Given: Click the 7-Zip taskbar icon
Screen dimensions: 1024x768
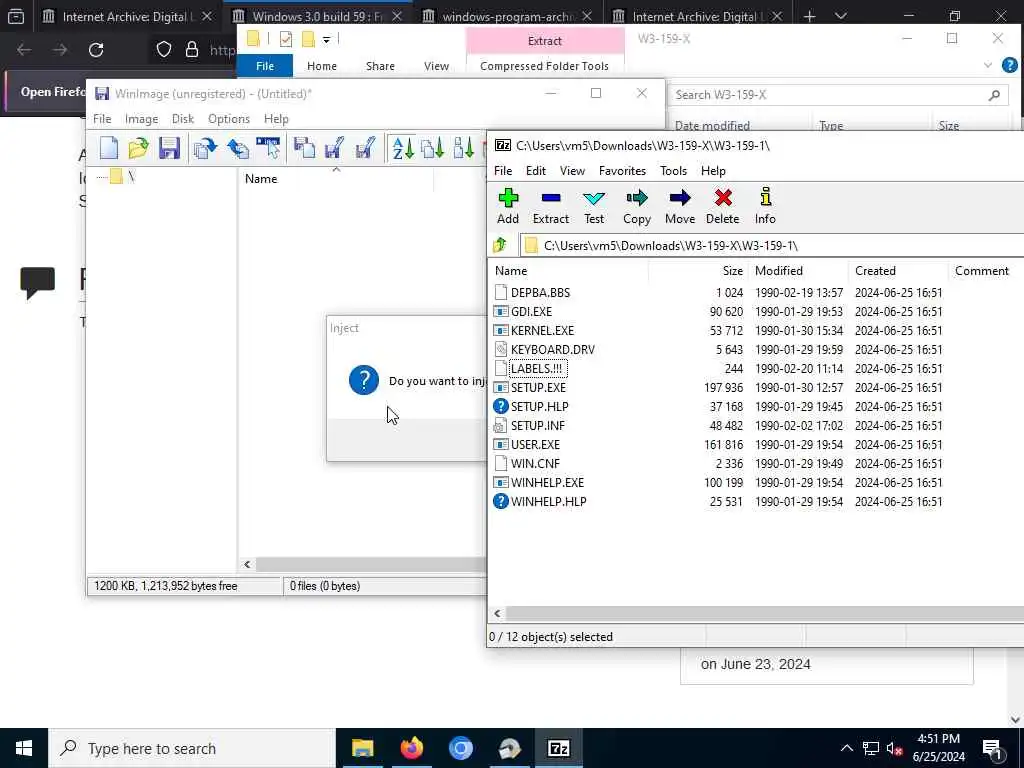Looking at the screenshot, I should [x=558, y=748].
